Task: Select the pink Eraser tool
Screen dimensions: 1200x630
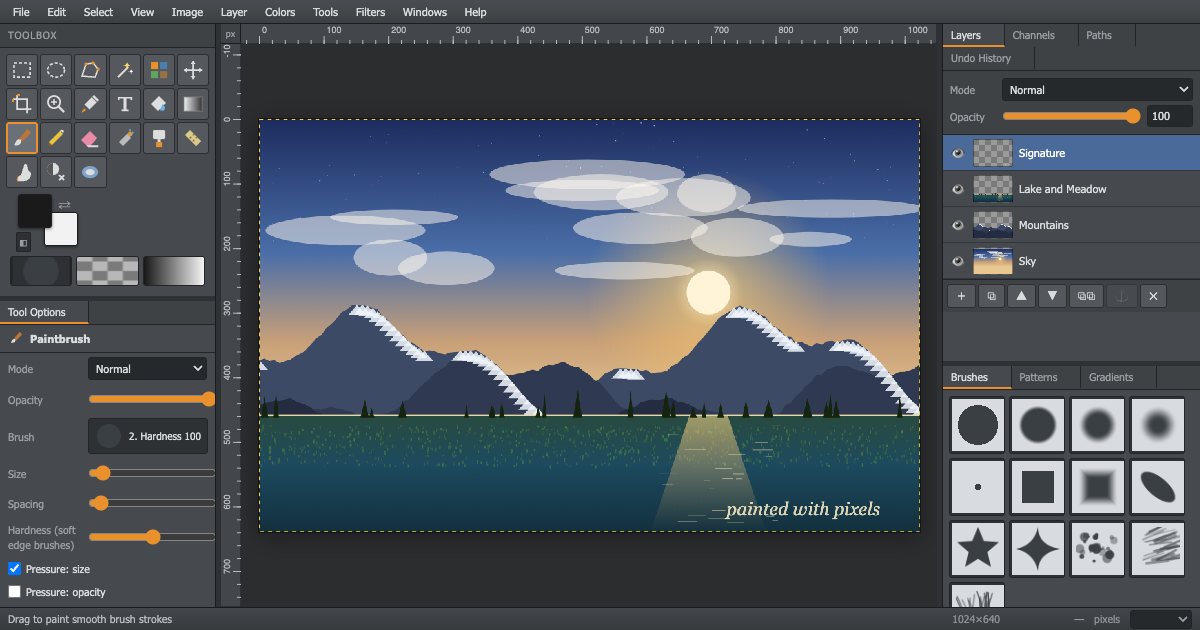Action: click(x=90, y=138)
